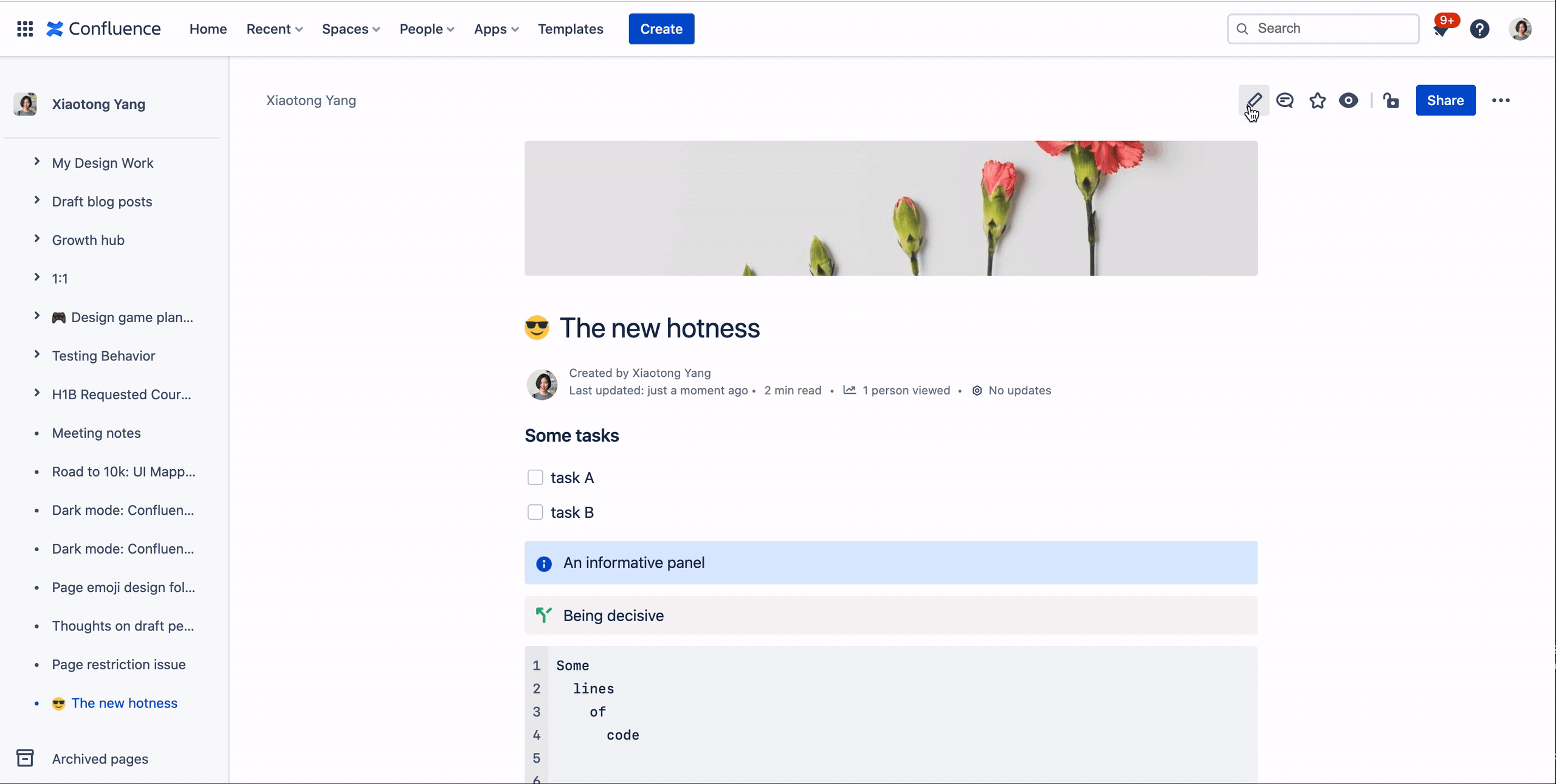Click the help question mark icon
Image resolution: width=1556 pixels, height=784 pixels.
pos(1479,29)
